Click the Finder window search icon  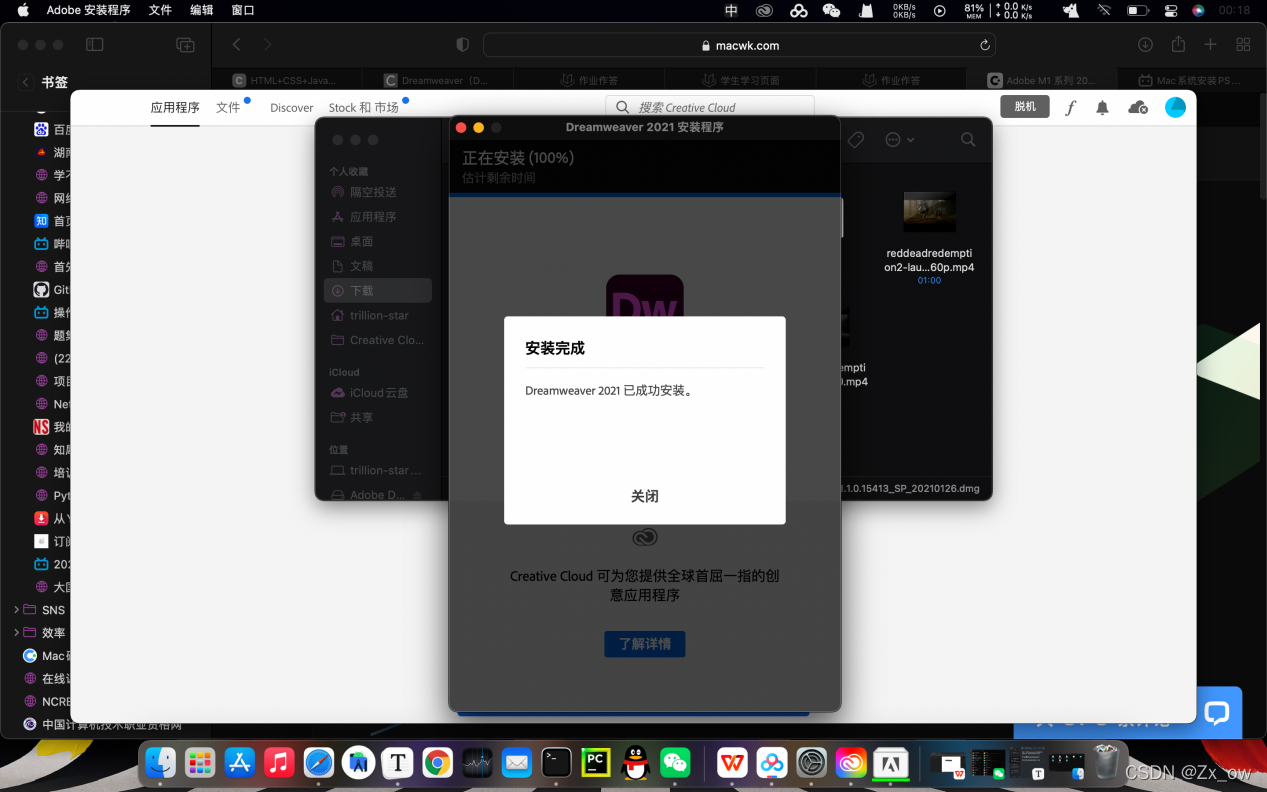coord(968,140)
